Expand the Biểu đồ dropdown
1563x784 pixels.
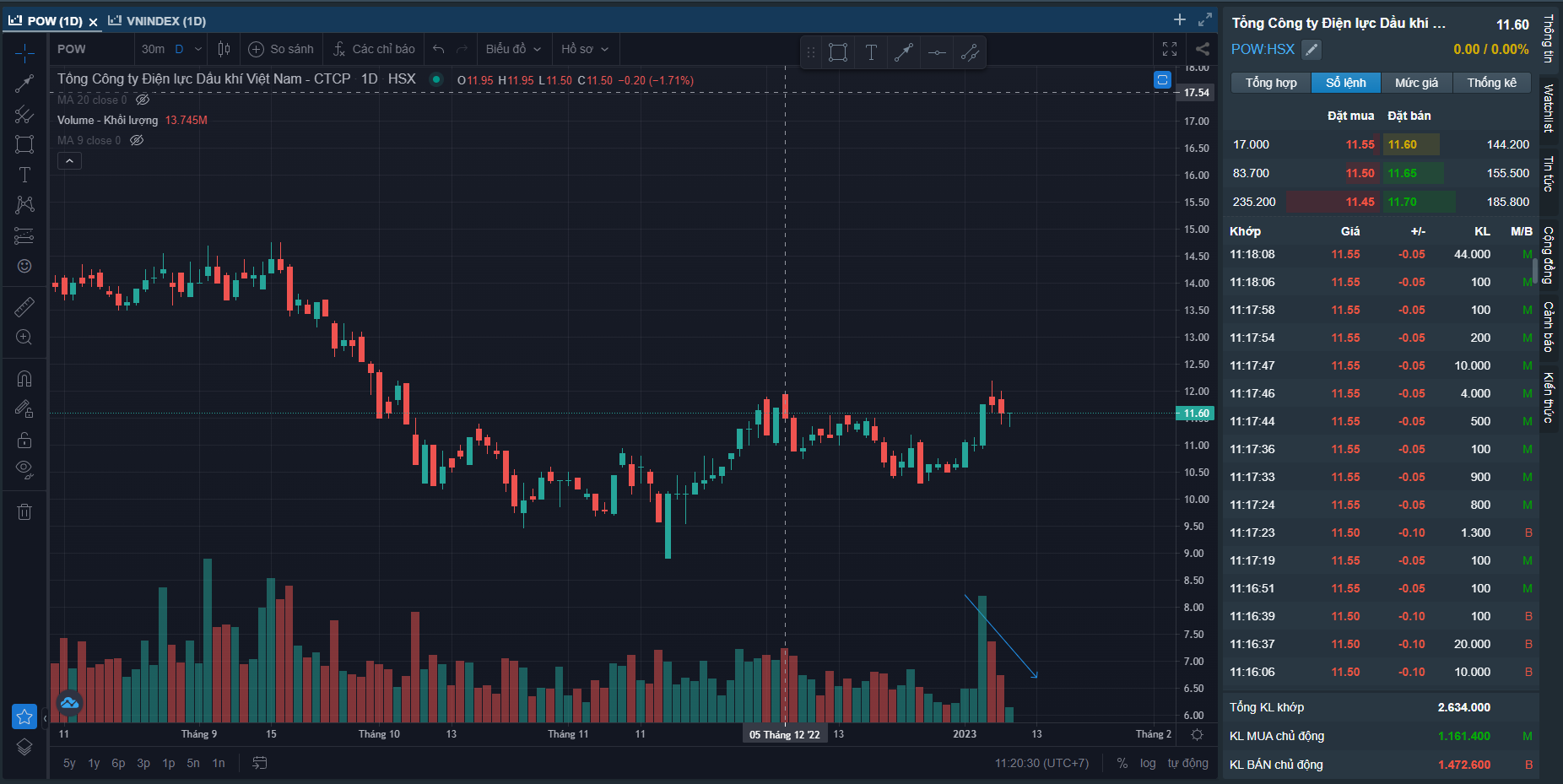(x=513, y=49)
